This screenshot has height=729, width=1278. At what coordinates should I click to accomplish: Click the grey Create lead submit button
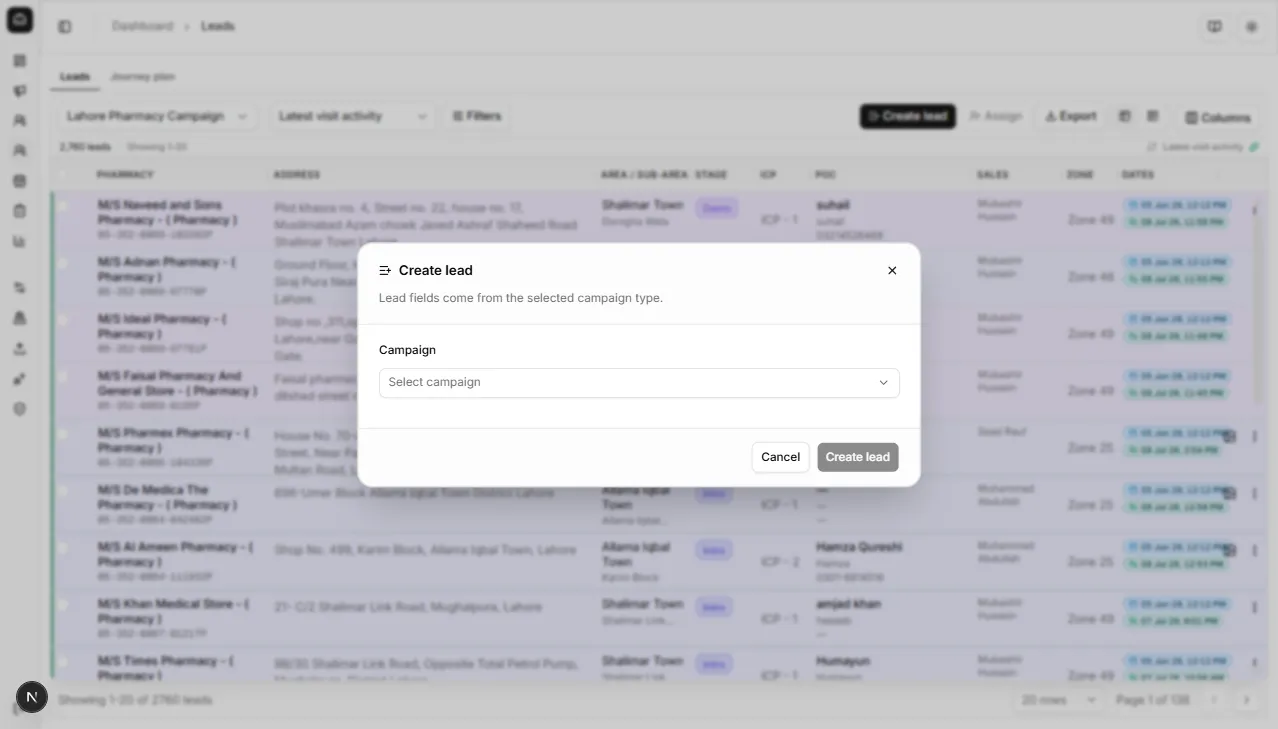pos(858,457)
